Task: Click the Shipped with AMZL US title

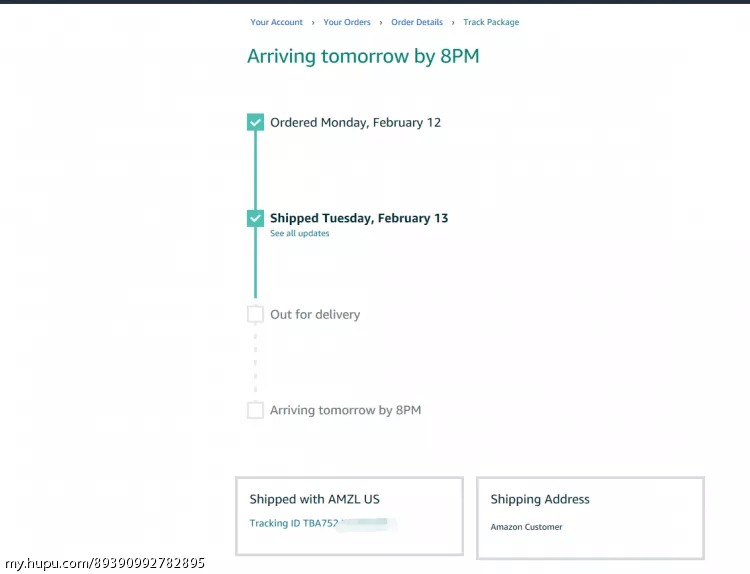Action: (x=314, y=499)
